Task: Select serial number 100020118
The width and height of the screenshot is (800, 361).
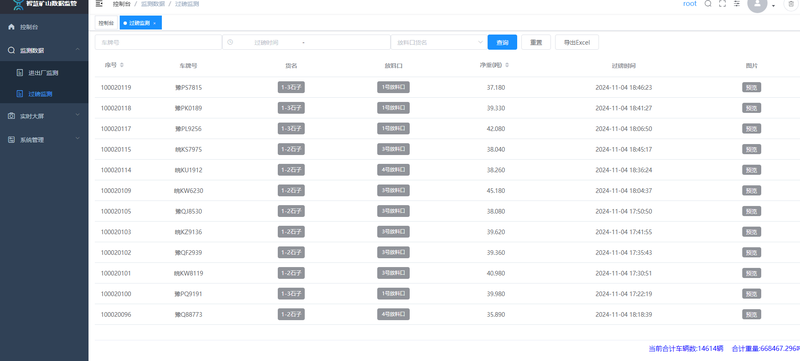Action: pos(116,108)
